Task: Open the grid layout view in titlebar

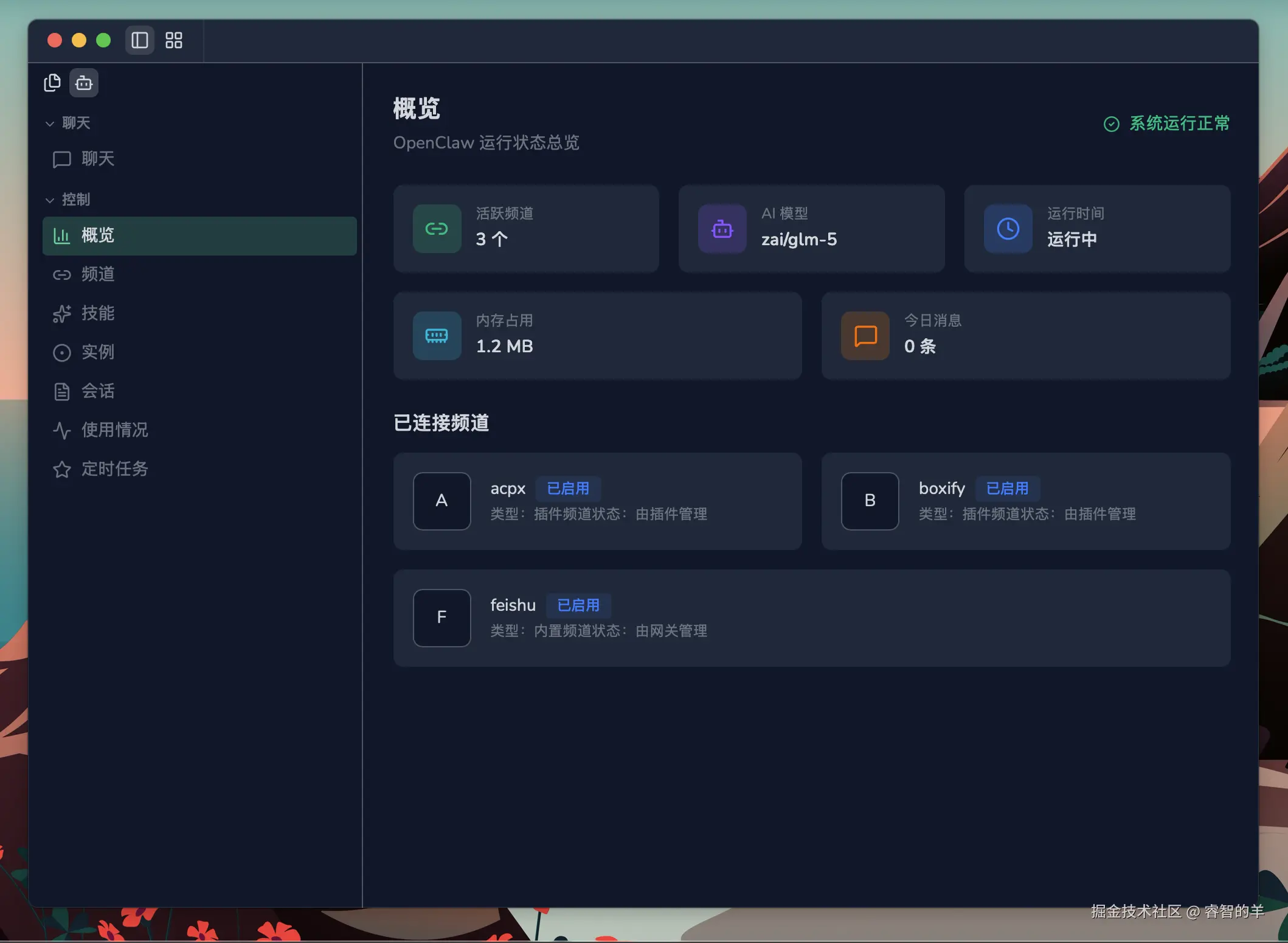Action: coord(174,40)
